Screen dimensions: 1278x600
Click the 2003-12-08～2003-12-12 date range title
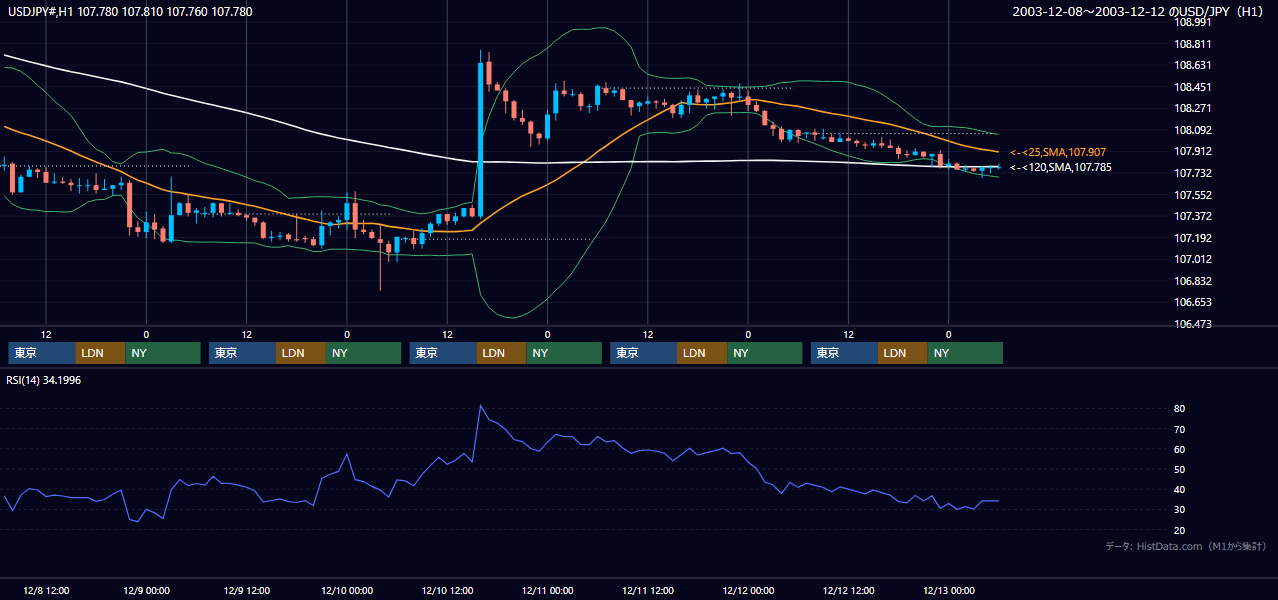pos(1137,12)
